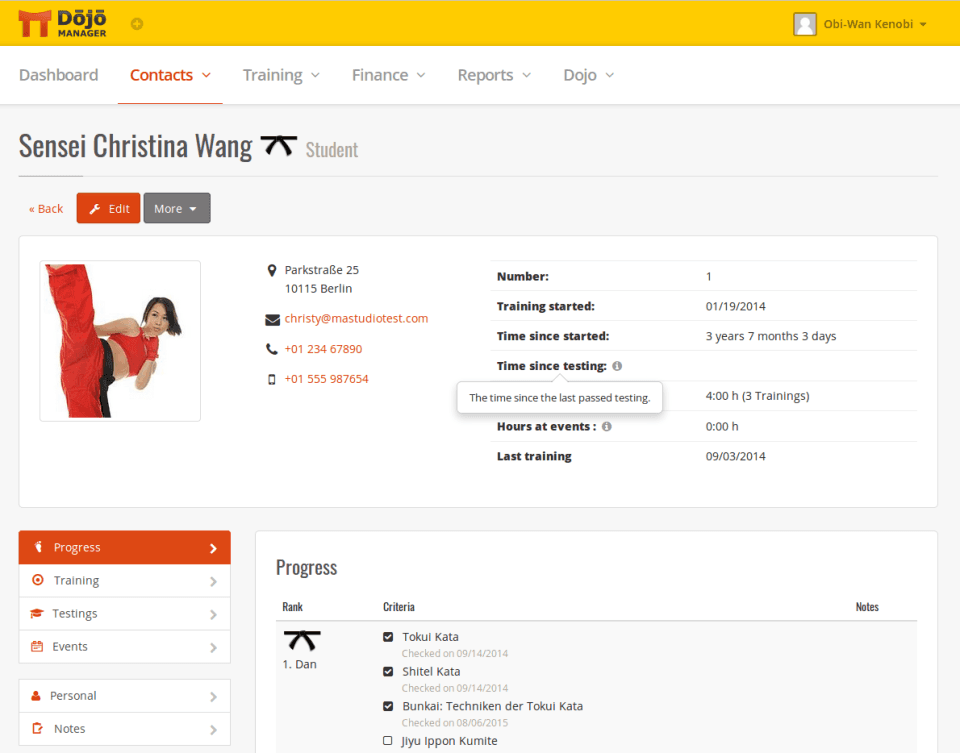960x753 pixels.
Task: Click the christy@mastudiotest.com email link
Action: click(356, 319)
